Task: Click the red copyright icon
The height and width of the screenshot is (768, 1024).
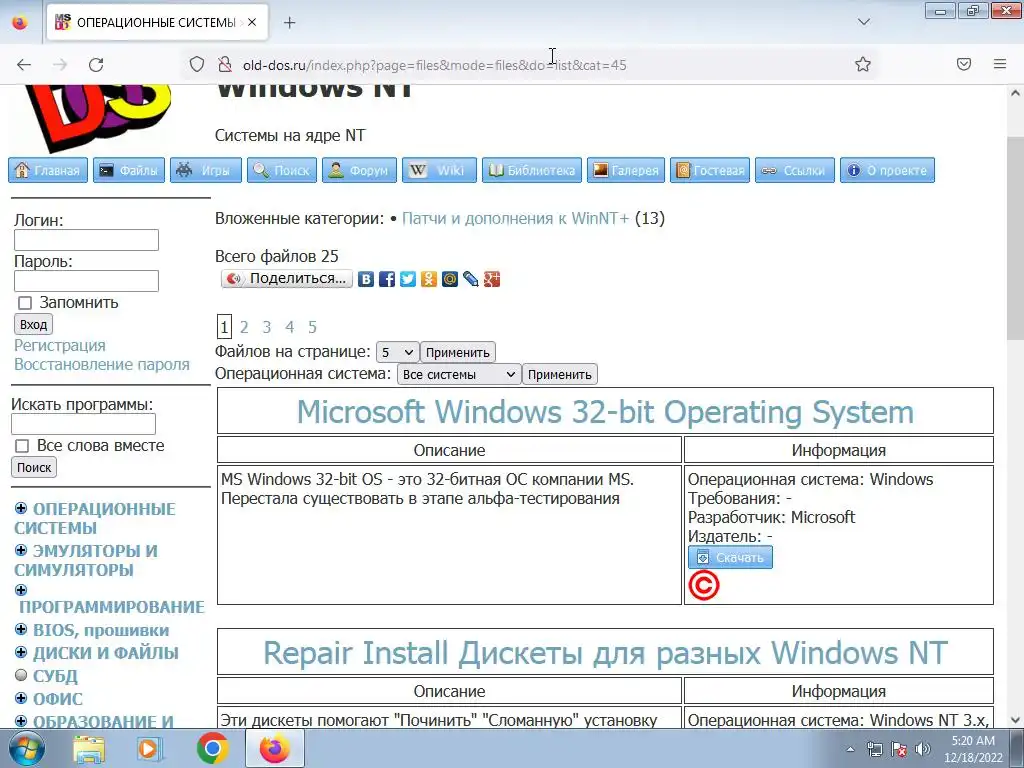Action: (x=704, y=586)
